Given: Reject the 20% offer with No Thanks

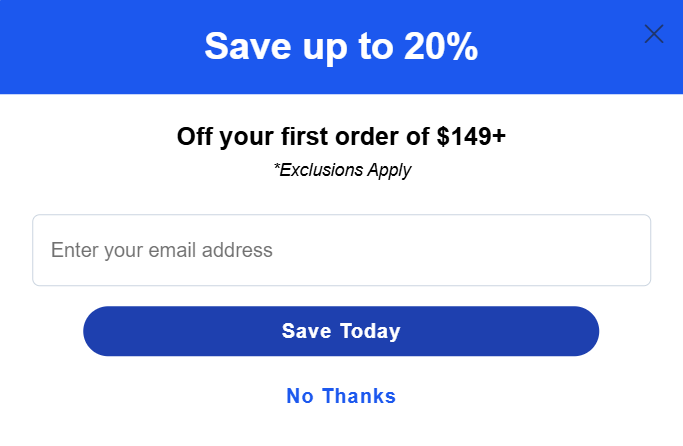Looking at the screenshot, I should point(341,396).
